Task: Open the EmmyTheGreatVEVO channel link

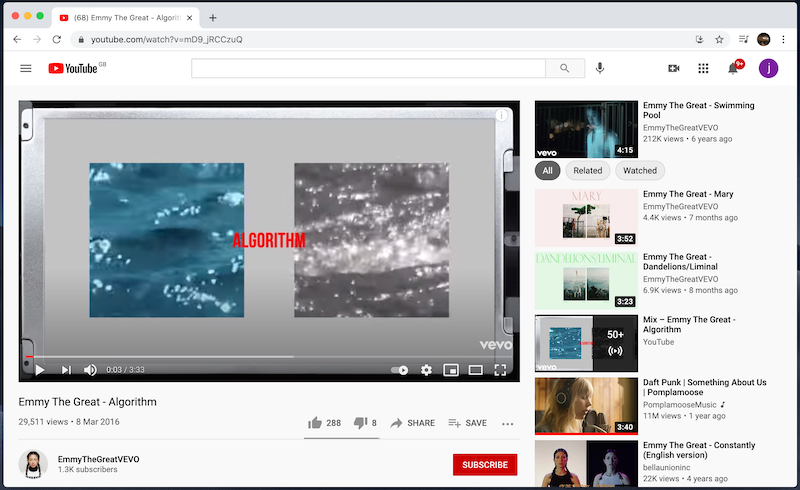Action: [x=96, y=458]
